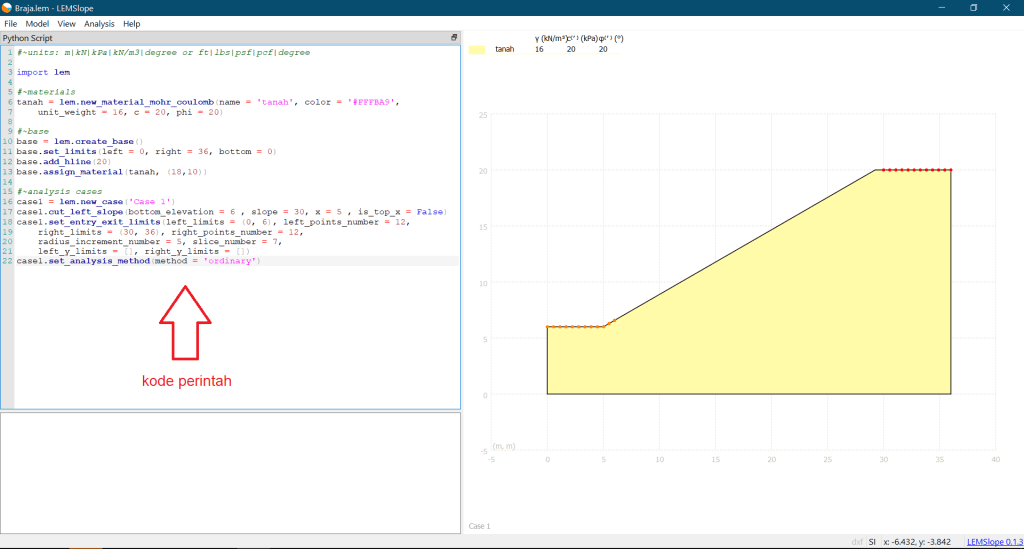Restore the window using the title bar icon
Image resolution: width=1024 pixels, height=549 pixels.
(973, 7)
